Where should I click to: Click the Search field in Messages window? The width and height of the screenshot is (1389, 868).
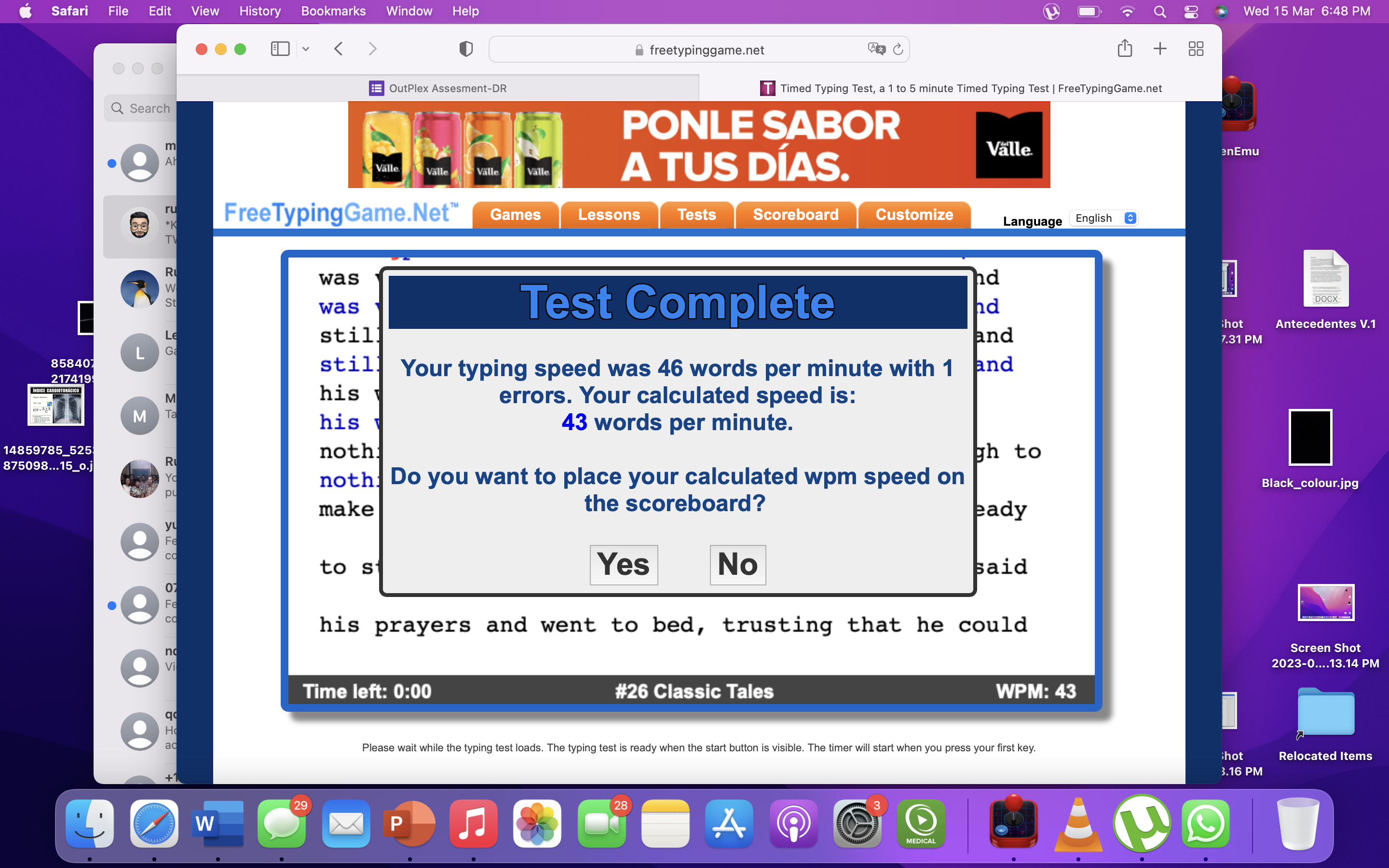point(141,108)
